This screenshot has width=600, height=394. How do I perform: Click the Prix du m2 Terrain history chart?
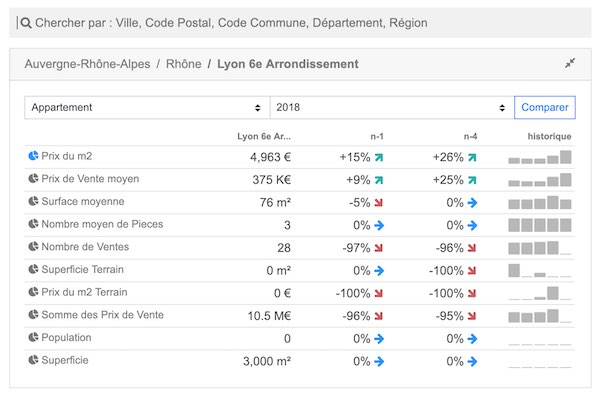point(540,293)
